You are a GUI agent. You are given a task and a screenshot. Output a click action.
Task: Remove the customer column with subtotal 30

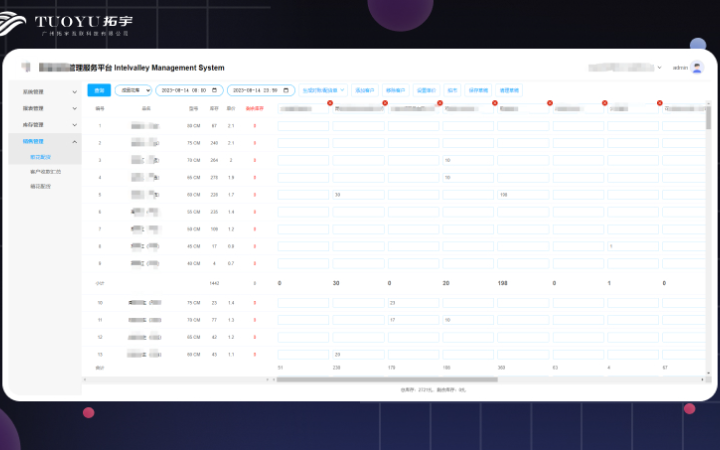(385, 103)
